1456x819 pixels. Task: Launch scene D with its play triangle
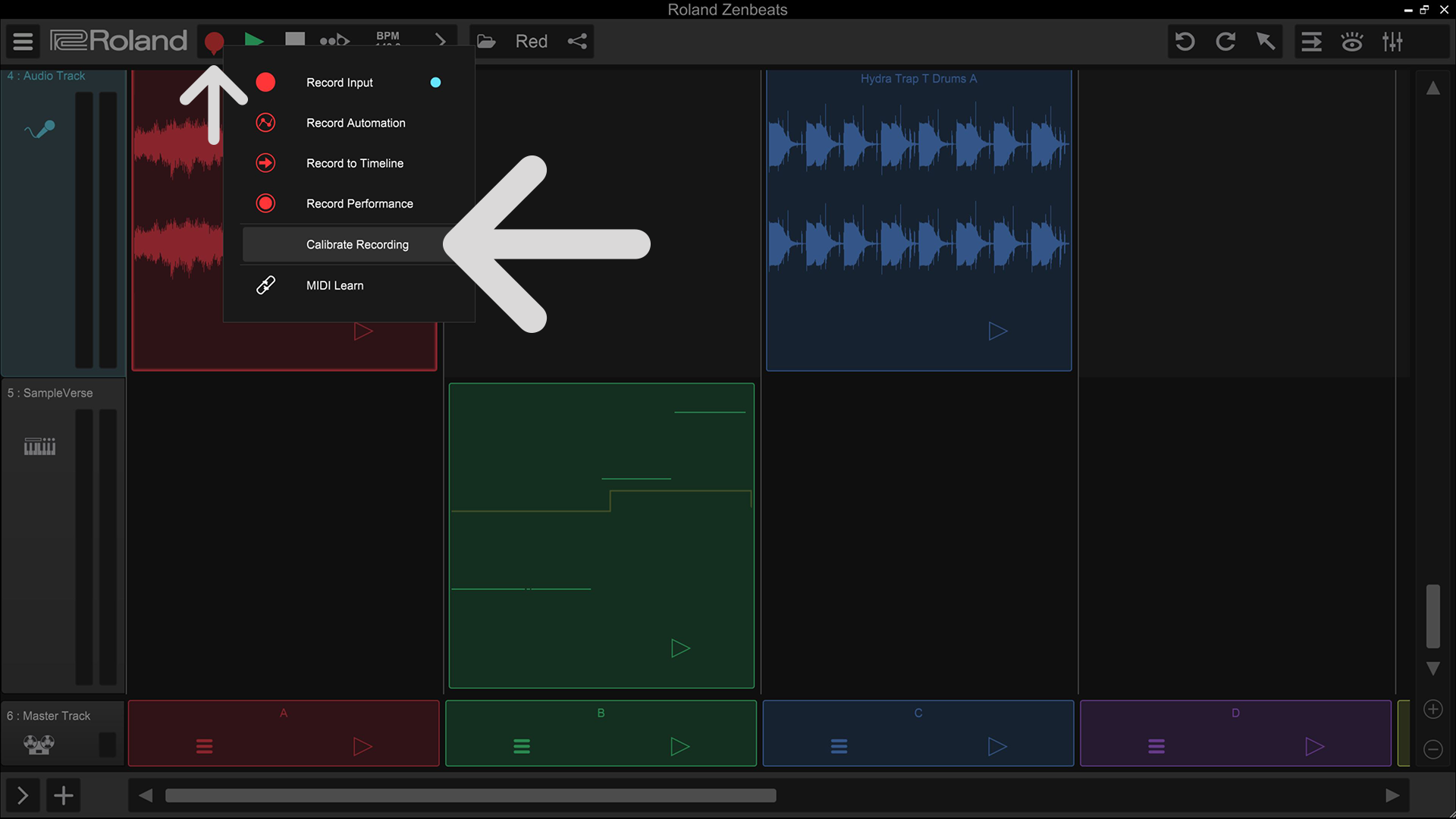1314,746
